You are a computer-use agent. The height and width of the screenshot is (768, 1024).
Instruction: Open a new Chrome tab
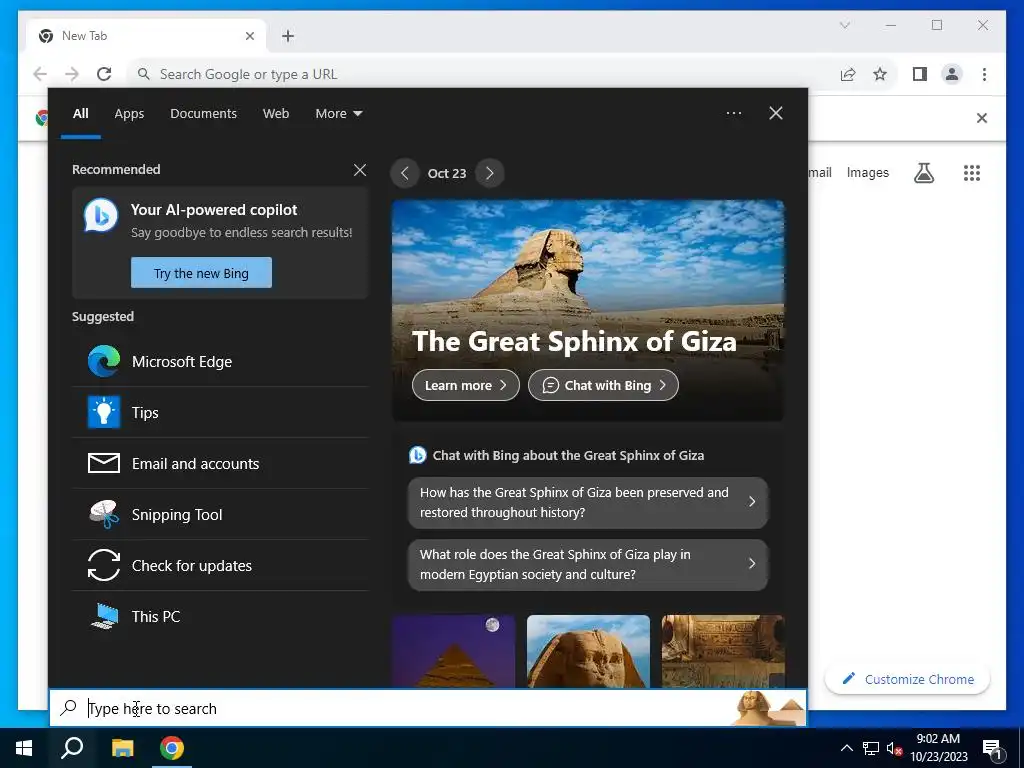[288, 36]
